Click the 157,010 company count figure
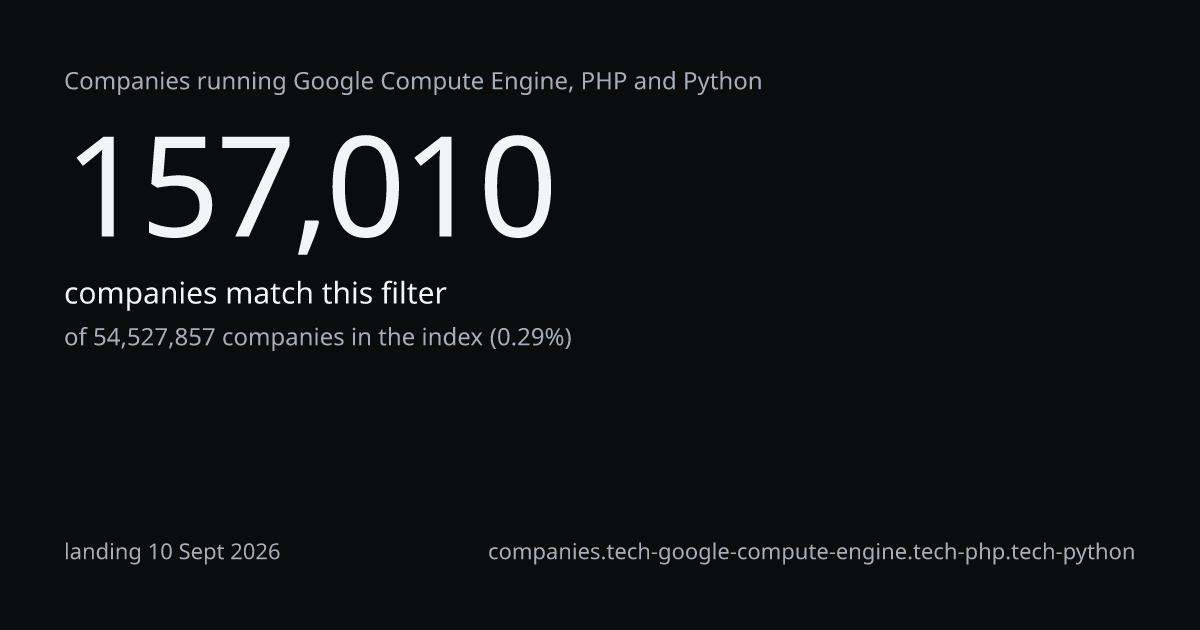Screen dimensions: 1200x630 309,189
